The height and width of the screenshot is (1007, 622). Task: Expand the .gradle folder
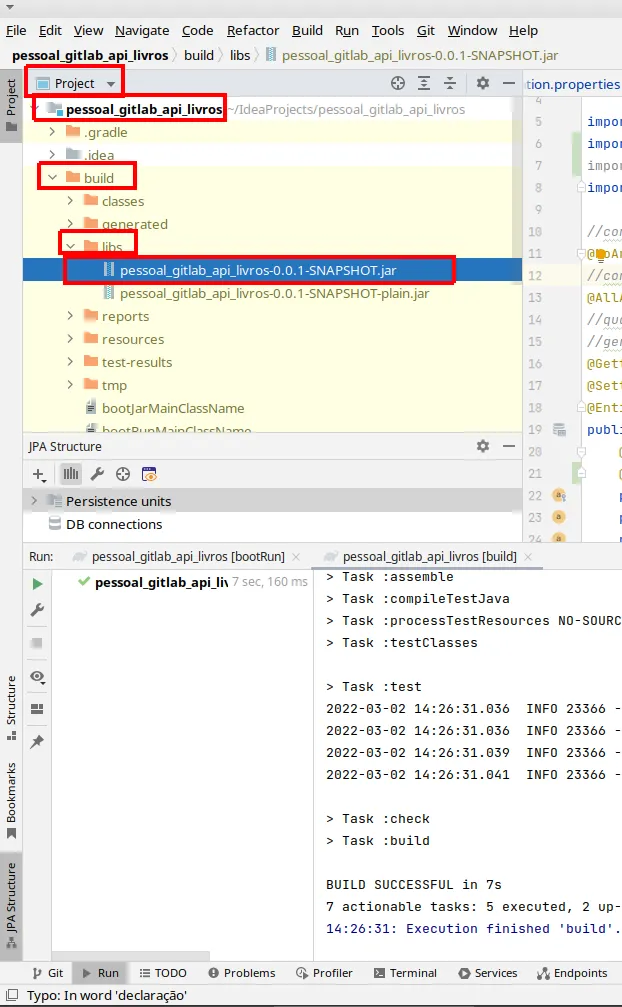coord(53,132)
